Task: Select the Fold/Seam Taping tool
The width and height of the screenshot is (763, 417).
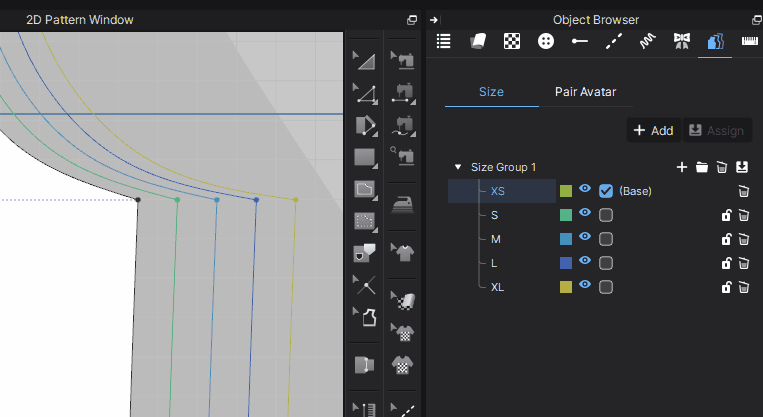Action: [x=364, y=365]
